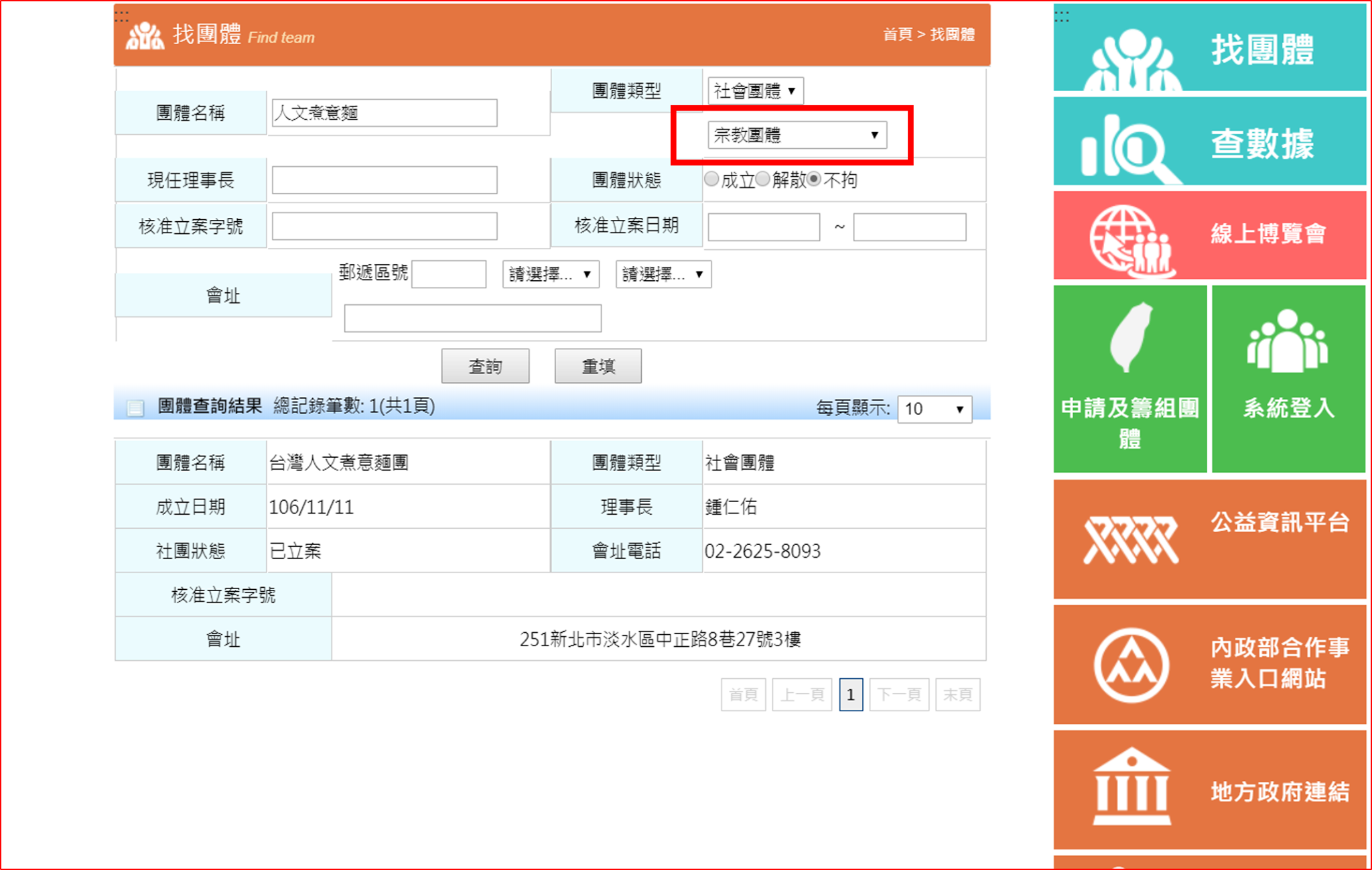1372x870 pixels.
Task: Open 申請及籌組團體 sidebar tile
Action: (x=1130, y=379)
